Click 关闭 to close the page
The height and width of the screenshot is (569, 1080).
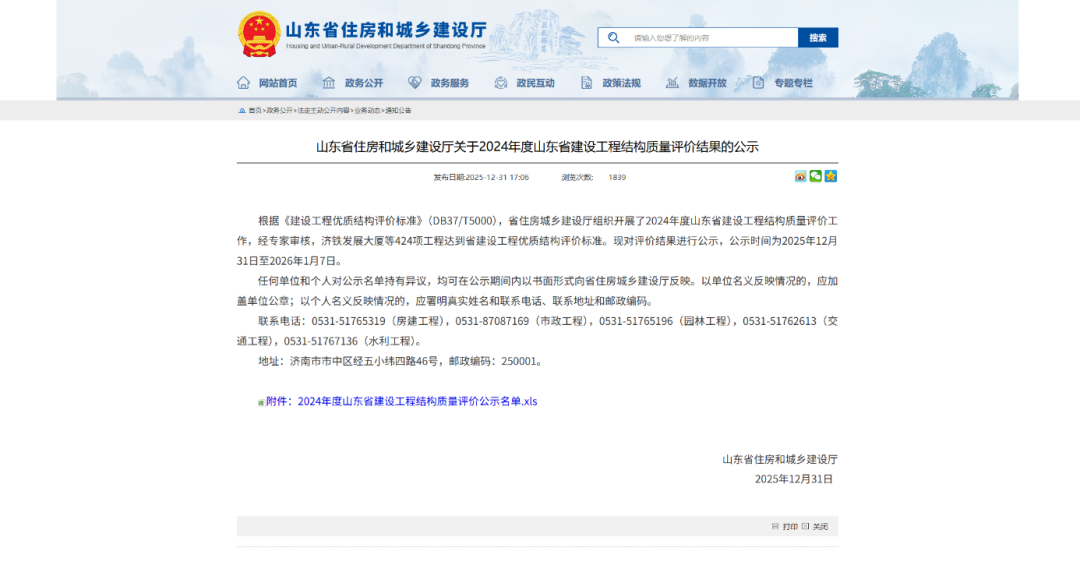coord(820,526)
